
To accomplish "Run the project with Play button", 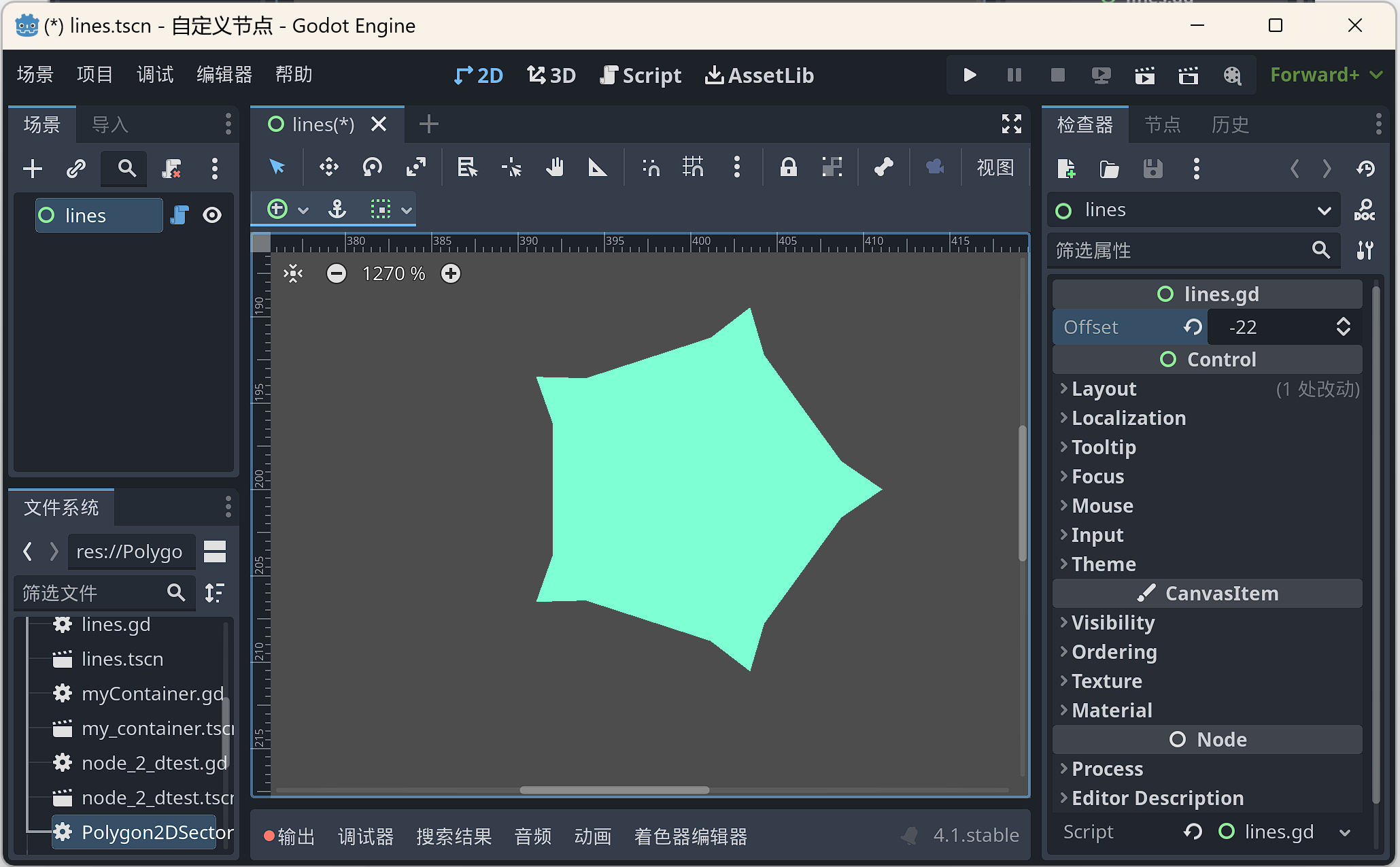I will [x=970, y=75].
